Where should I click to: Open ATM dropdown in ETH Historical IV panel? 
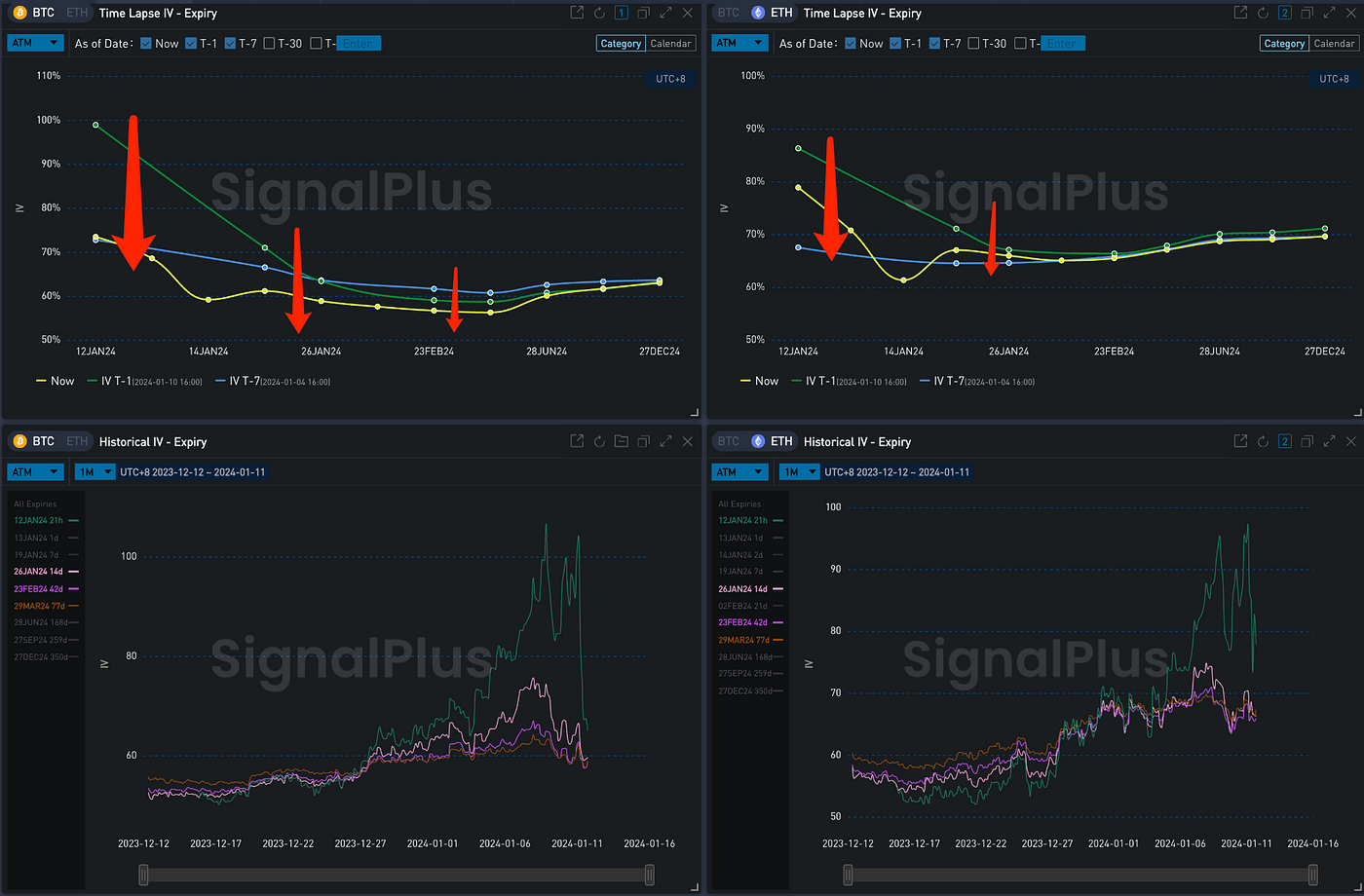tap(739, 472)
